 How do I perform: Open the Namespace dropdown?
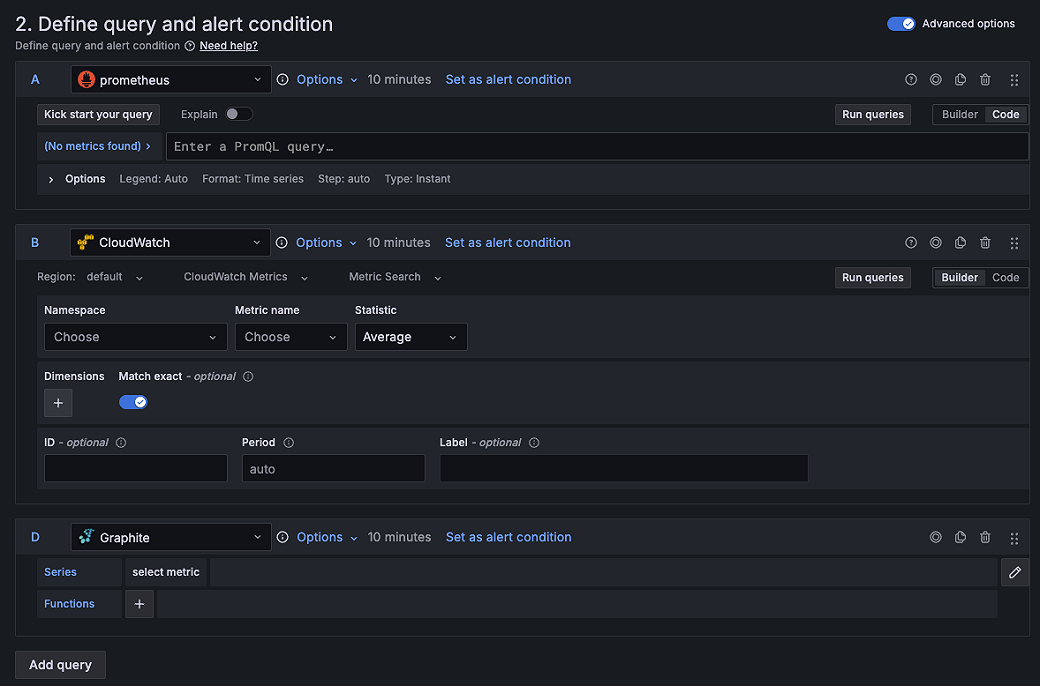point(135,337)
